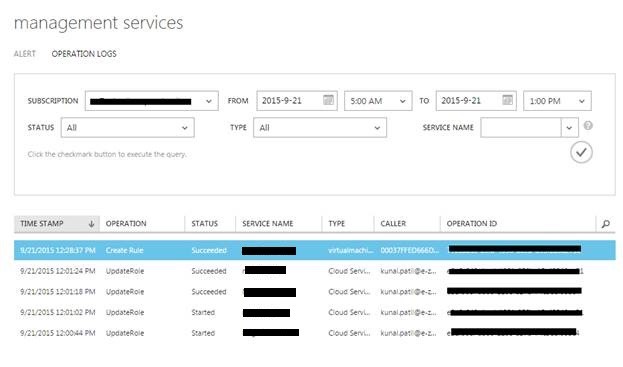623x367 pixels.
Task: Expand the Type filter dropdown
Action: click(x=320, y=128)
